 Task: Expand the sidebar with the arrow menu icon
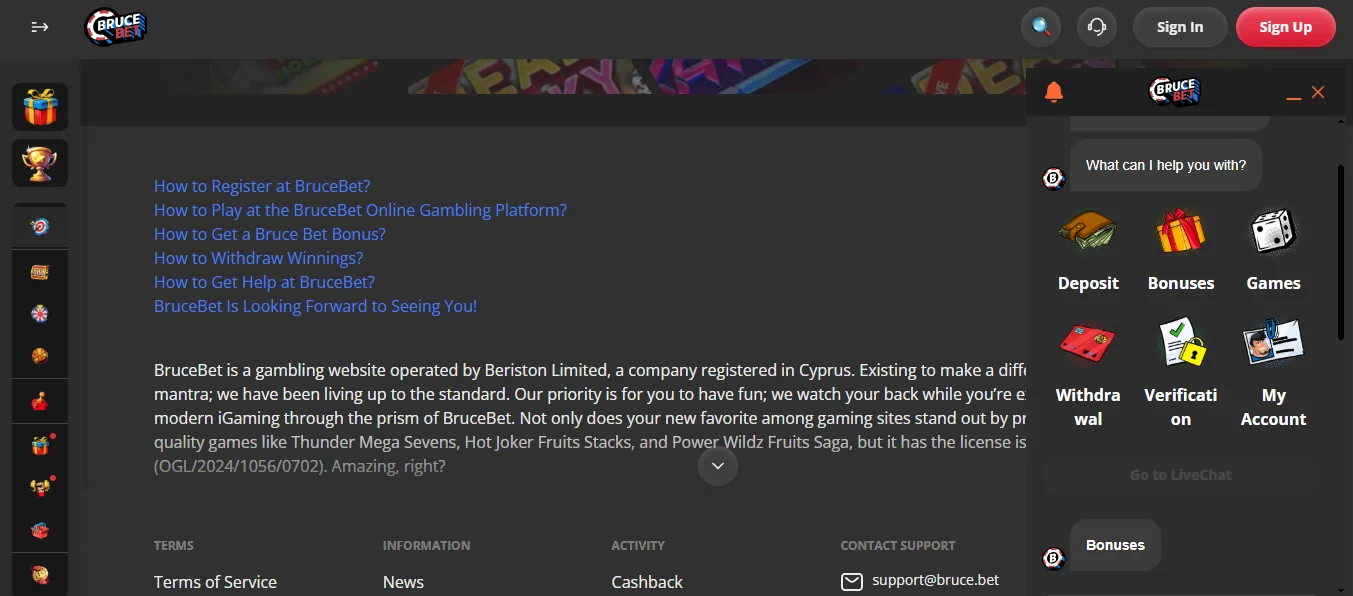[x=40, y=27]
